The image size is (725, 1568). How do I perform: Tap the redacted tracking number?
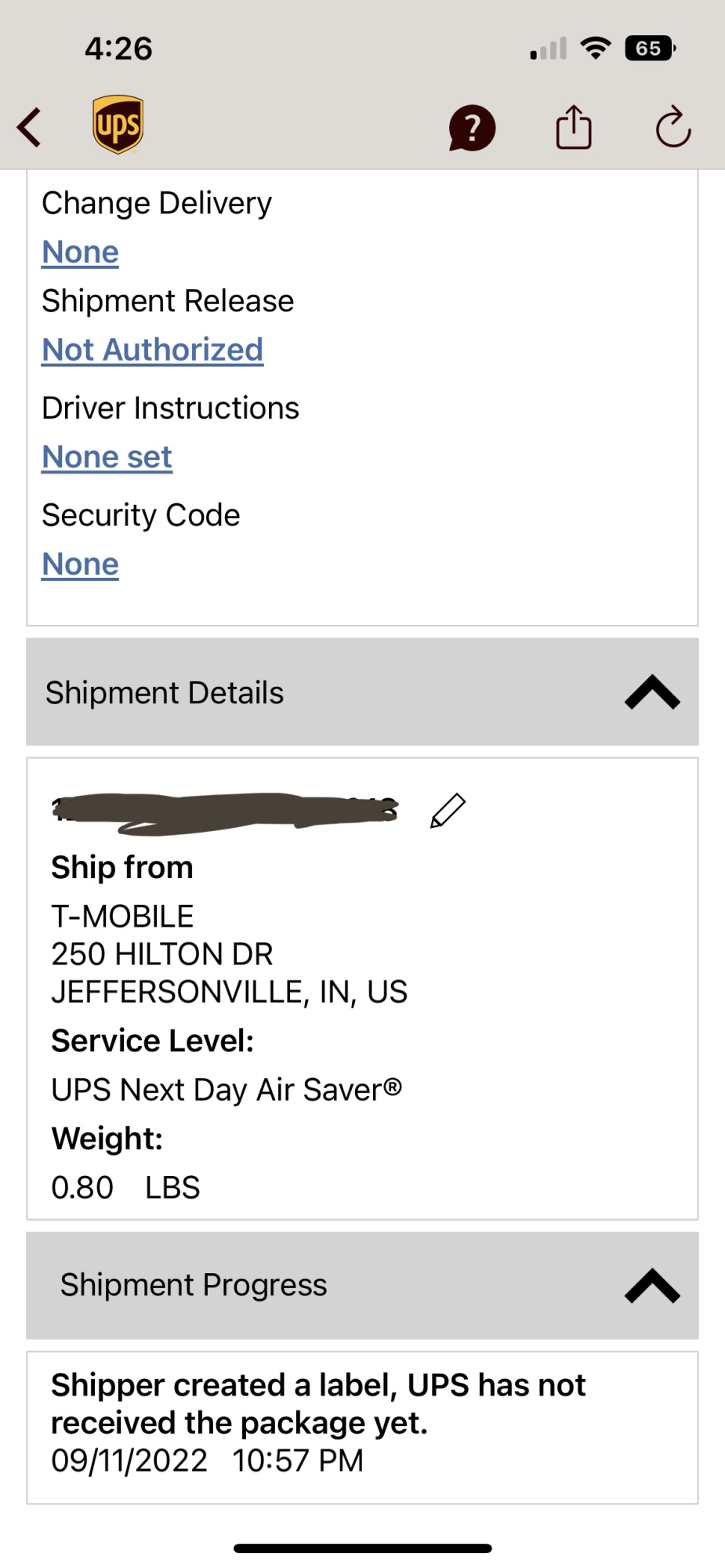click(226, 811)
